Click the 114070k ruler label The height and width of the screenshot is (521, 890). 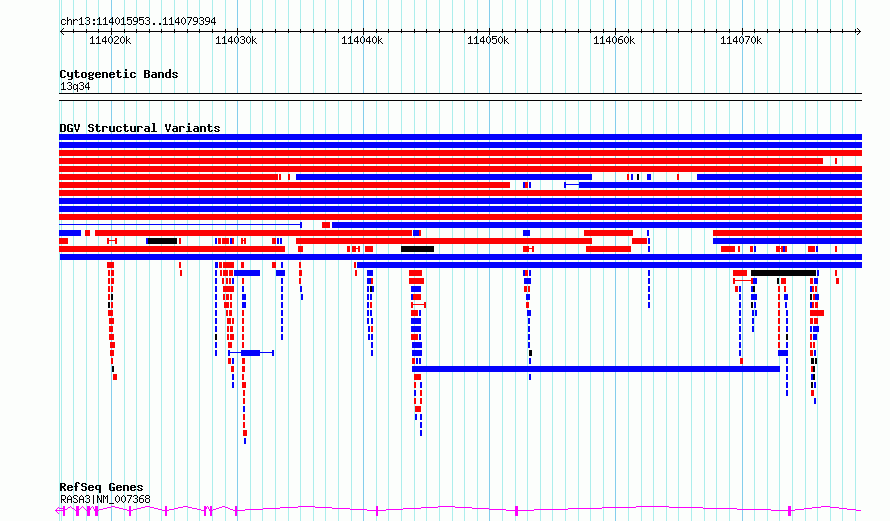pyautogui.click(x=741, y=41)
